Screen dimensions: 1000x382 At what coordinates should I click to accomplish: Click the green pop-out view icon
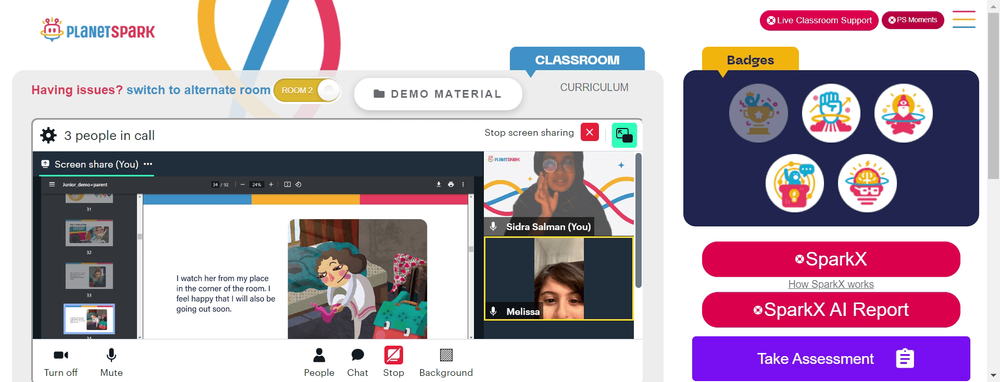pos(624,135)
